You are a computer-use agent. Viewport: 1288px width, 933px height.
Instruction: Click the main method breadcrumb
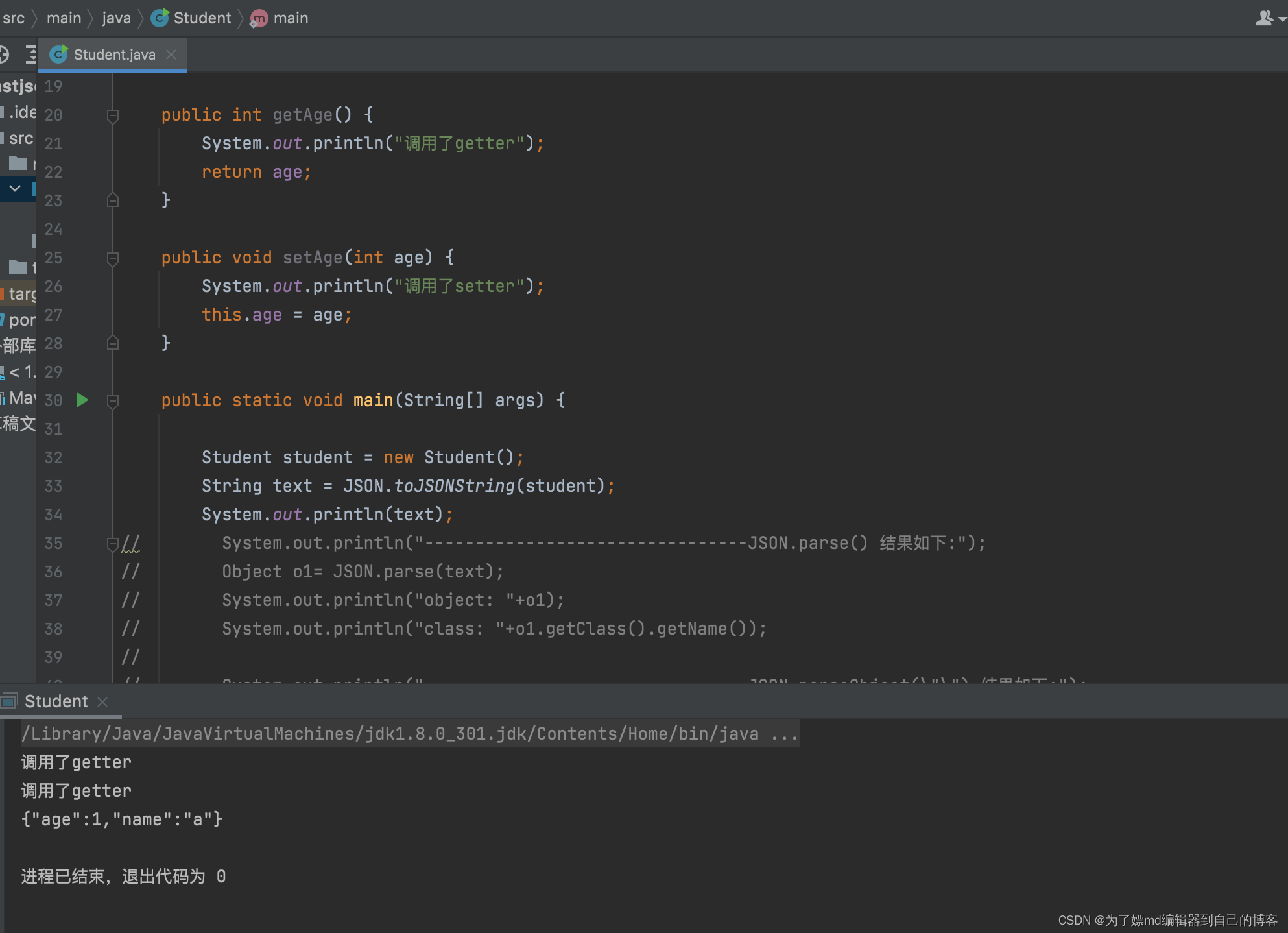[291, 18]
